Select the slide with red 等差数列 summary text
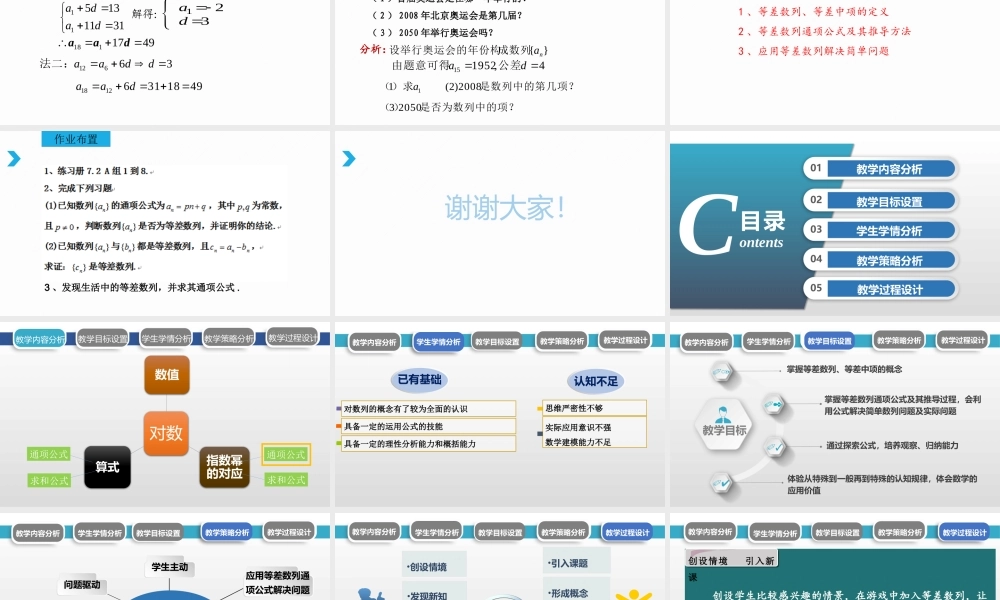Viewport: 1000px width, 600px height. (x=835, y=62)
